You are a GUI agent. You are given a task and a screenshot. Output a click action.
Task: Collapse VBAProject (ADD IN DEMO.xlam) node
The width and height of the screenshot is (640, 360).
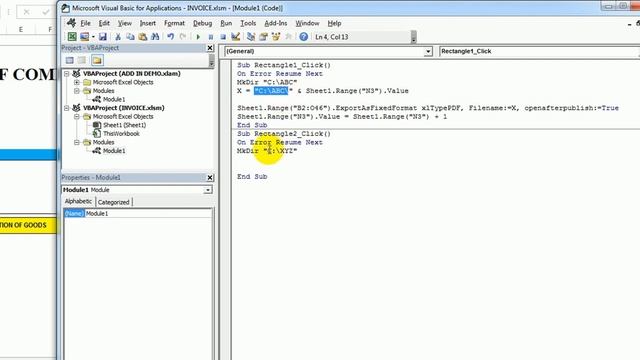tap(67, 73)
